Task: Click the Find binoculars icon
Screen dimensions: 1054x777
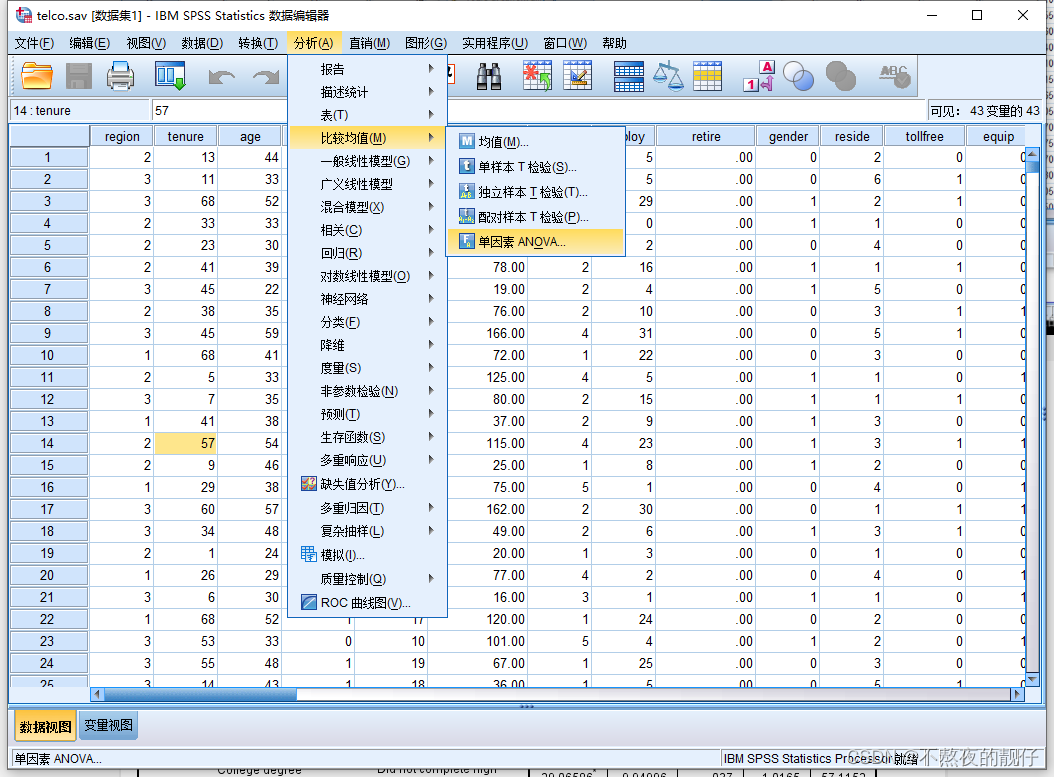Action: tap(489, 76)
